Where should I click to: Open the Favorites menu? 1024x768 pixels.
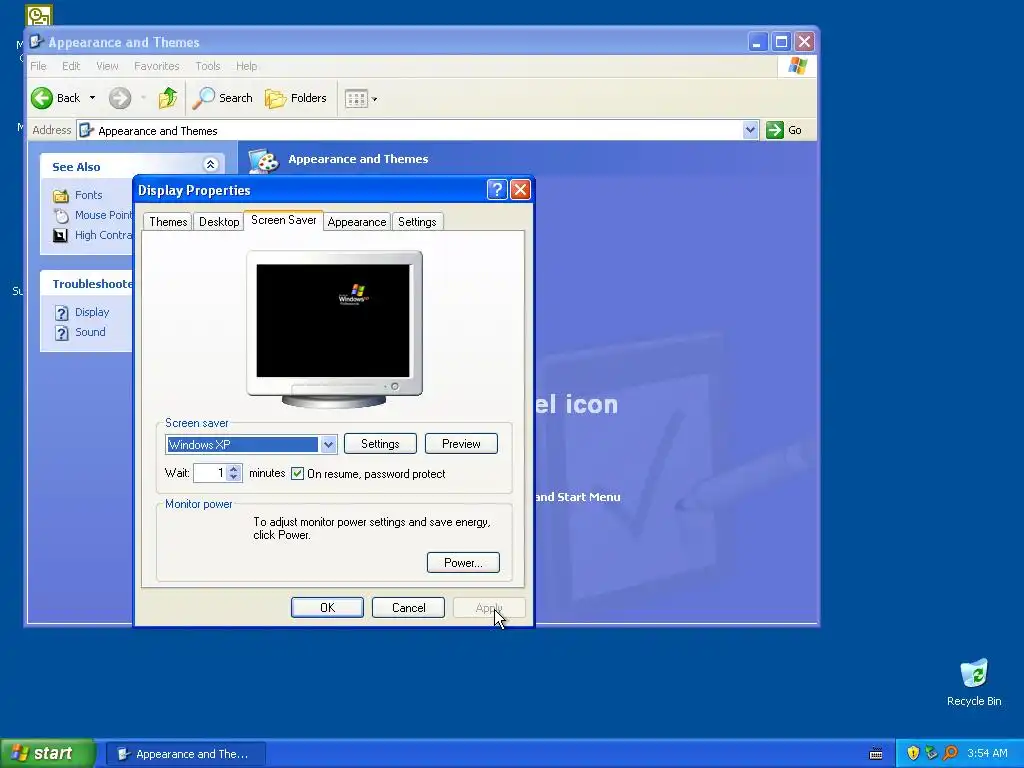click(x=157, y=66)
